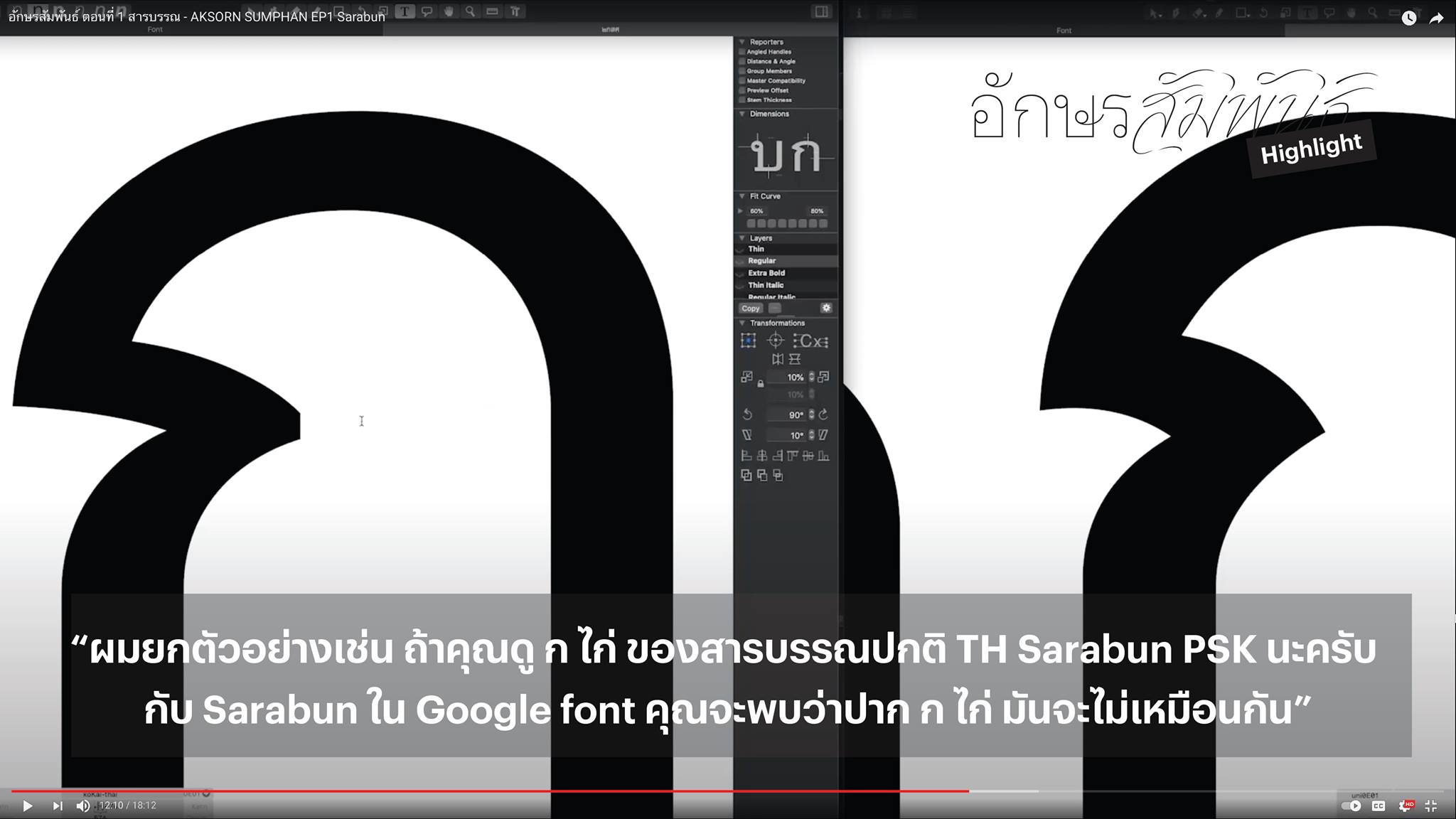The height and width of the screenshot is (819, 1456).
Task: Click the 80% Fit Curve field
Action: 818,211
